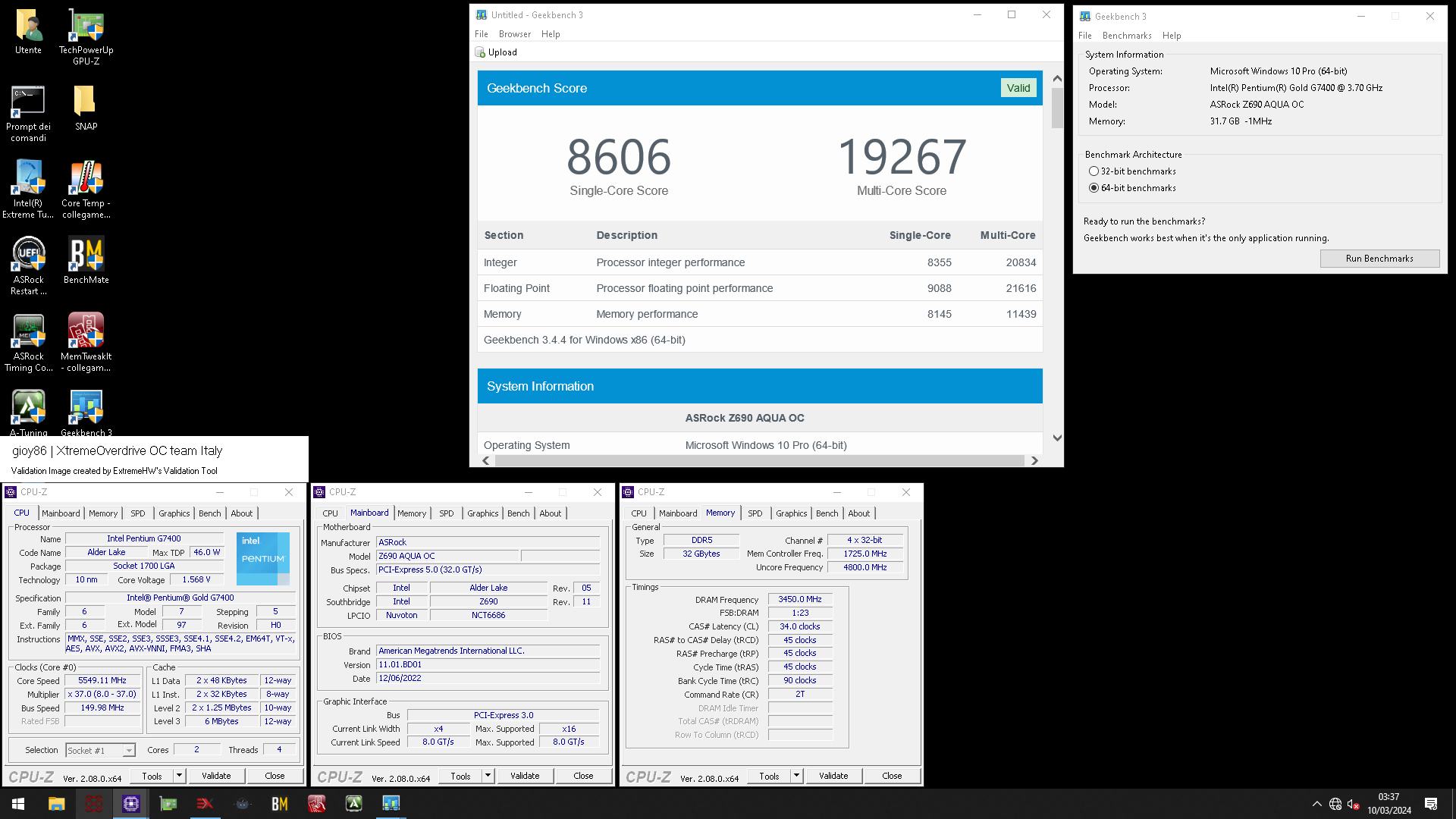
Task: Open BenchMate taskbar icon
Action: (280, 804)
